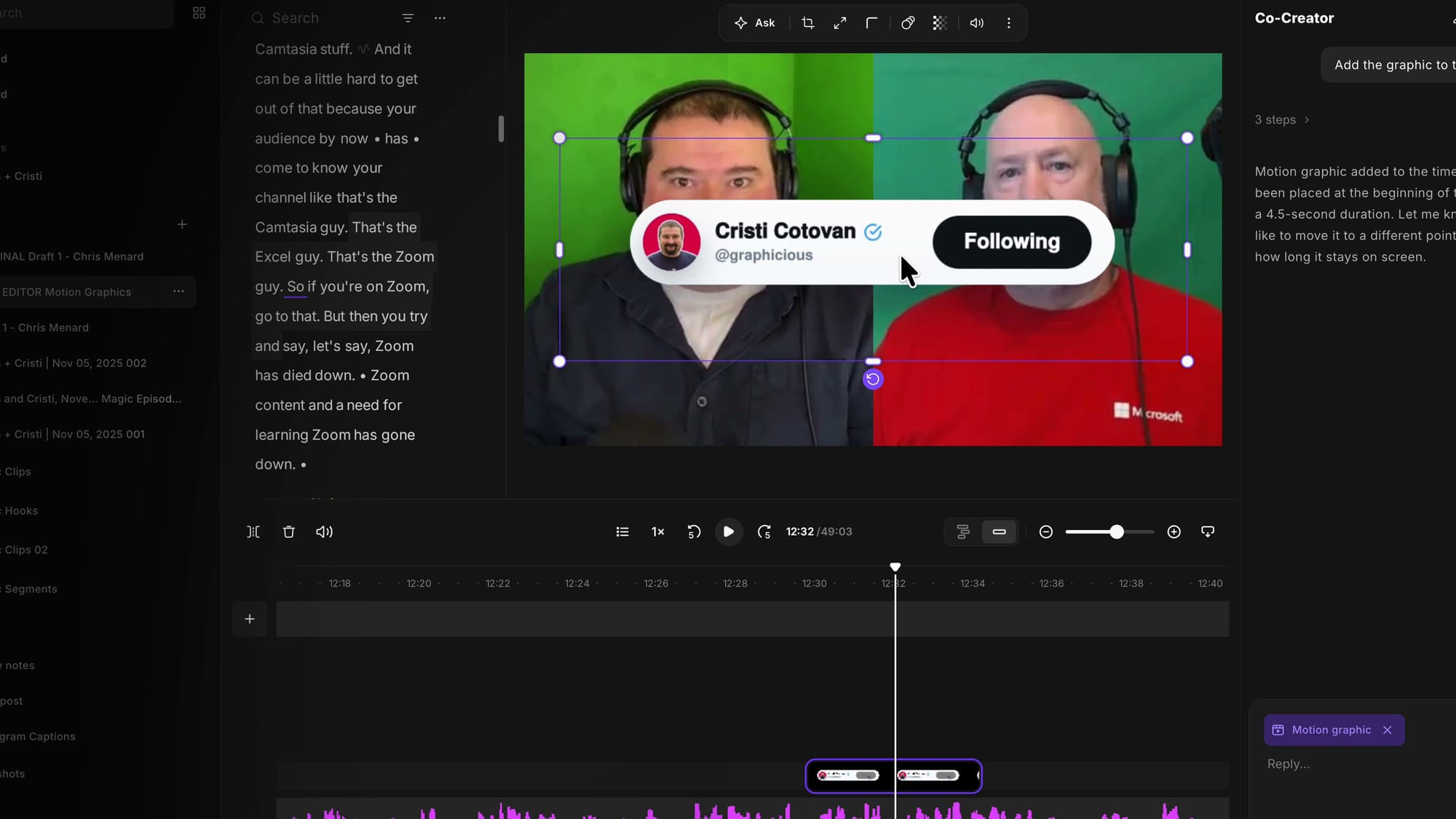Click the timeline volume speaker icon

click(x=324, y=532)
